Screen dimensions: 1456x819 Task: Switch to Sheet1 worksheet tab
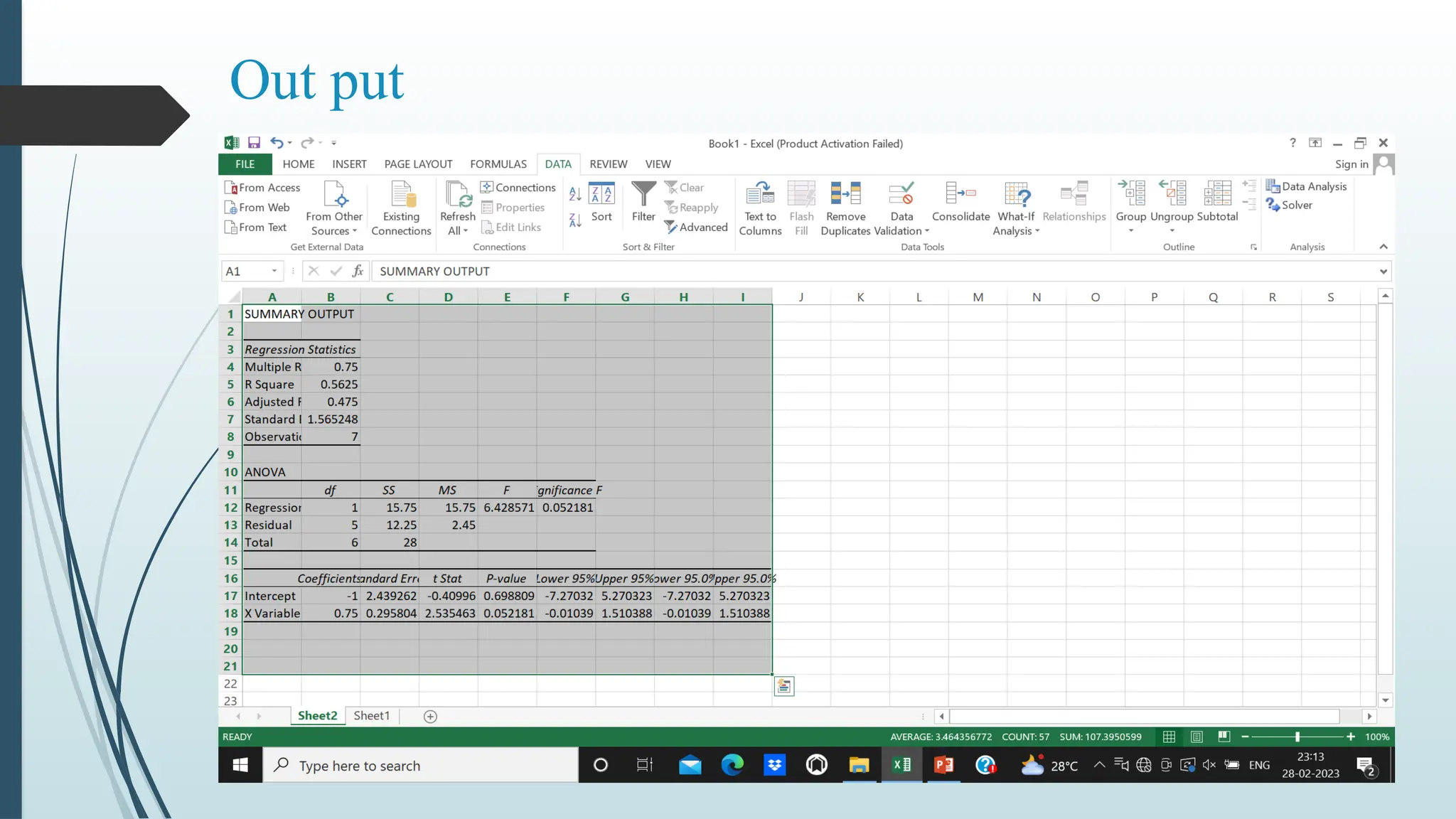(x=371, y=716)
